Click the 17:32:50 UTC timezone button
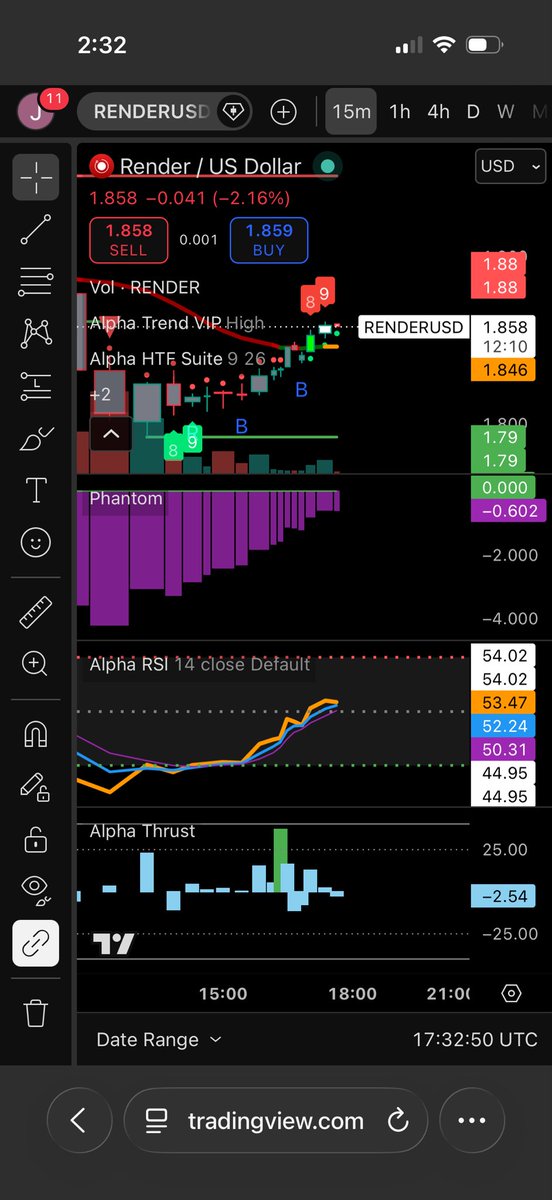Viewport: 552px width, 1200px height. point(475,1040)
